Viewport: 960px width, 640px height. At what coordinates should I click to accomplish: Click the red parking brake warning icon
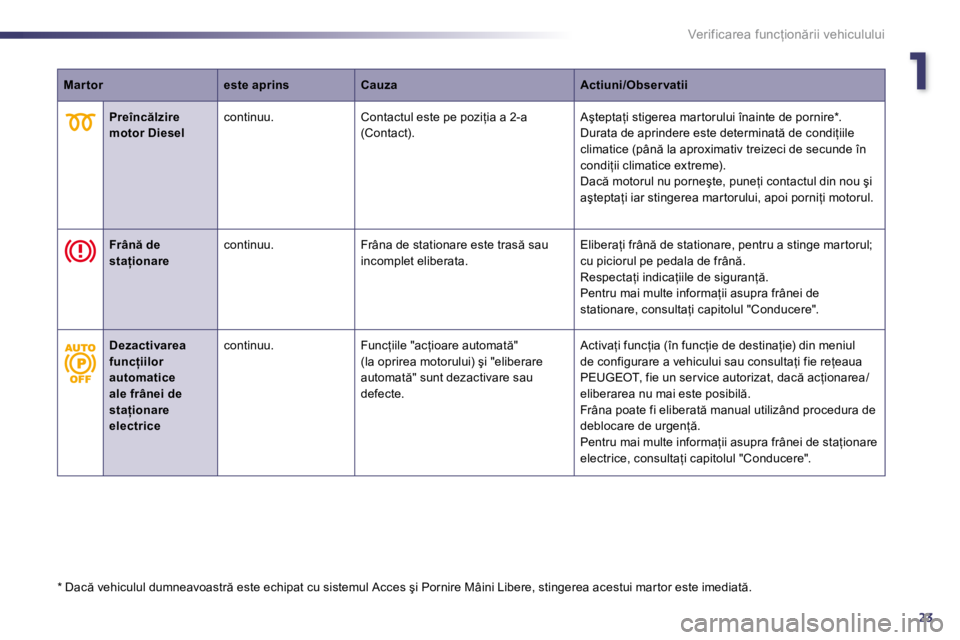click(x=80, y=251)
